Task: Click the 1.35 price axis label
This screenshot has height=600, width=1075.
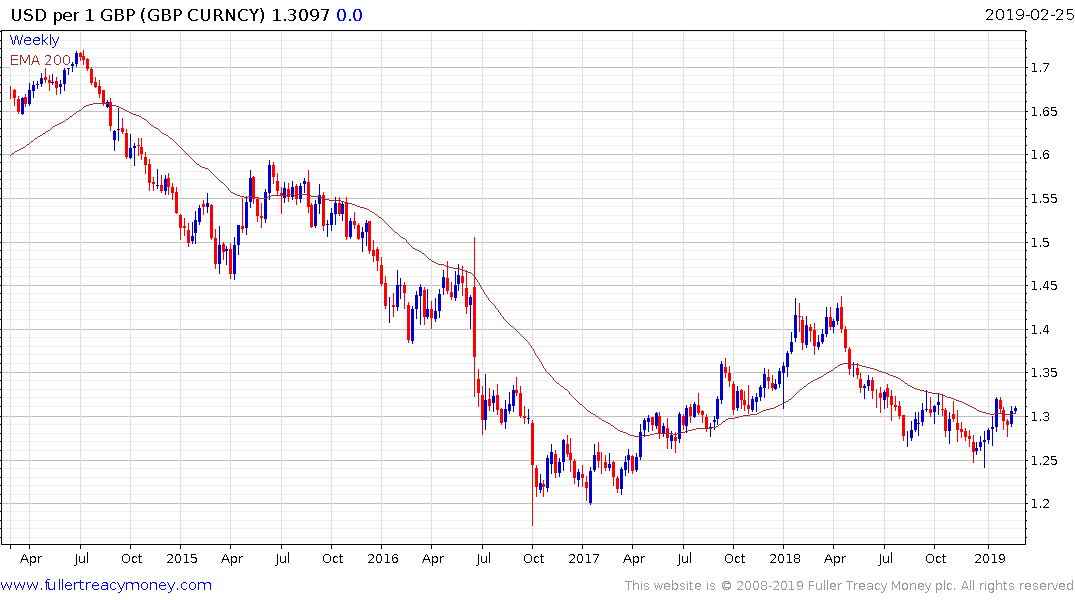Action: pyautogui.click(x=1044, y=373)
